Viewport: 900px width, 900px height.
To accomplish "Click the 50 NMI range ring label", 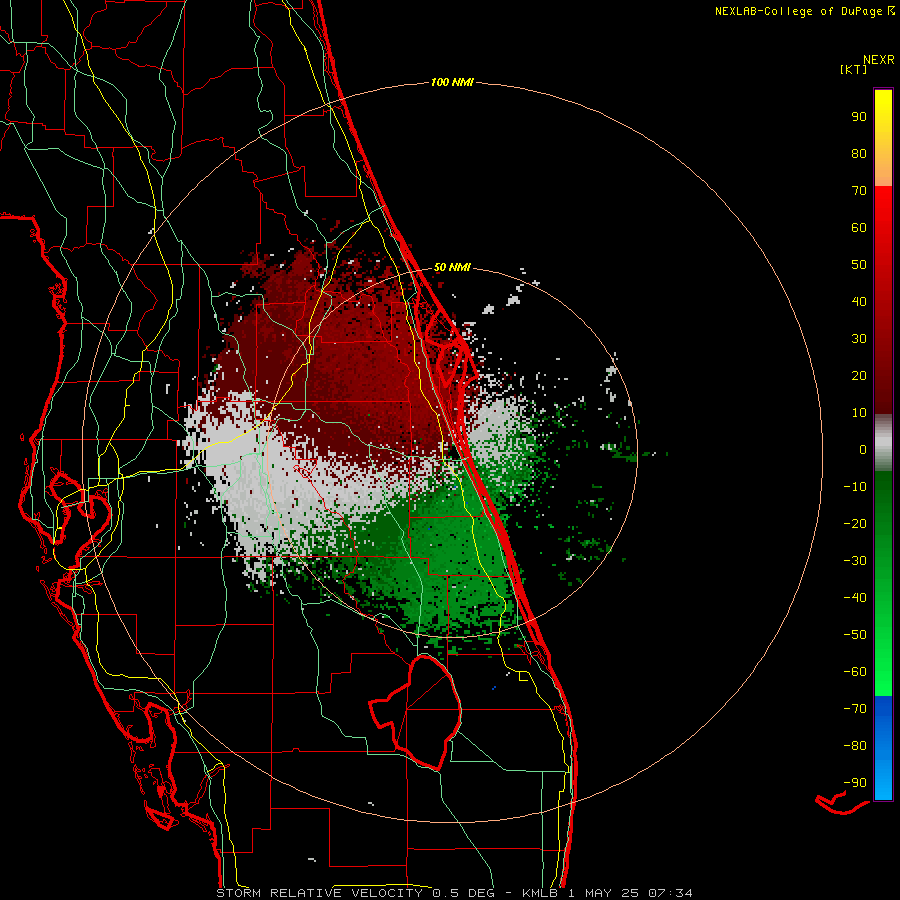I will point(452,267).
